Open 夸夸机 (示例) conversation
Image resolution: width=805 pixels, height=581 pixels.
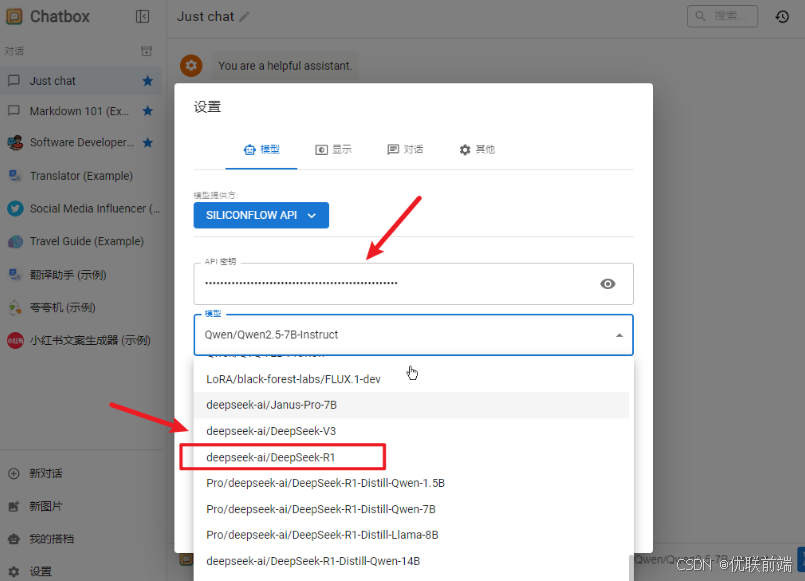click(x=81, y=307)
